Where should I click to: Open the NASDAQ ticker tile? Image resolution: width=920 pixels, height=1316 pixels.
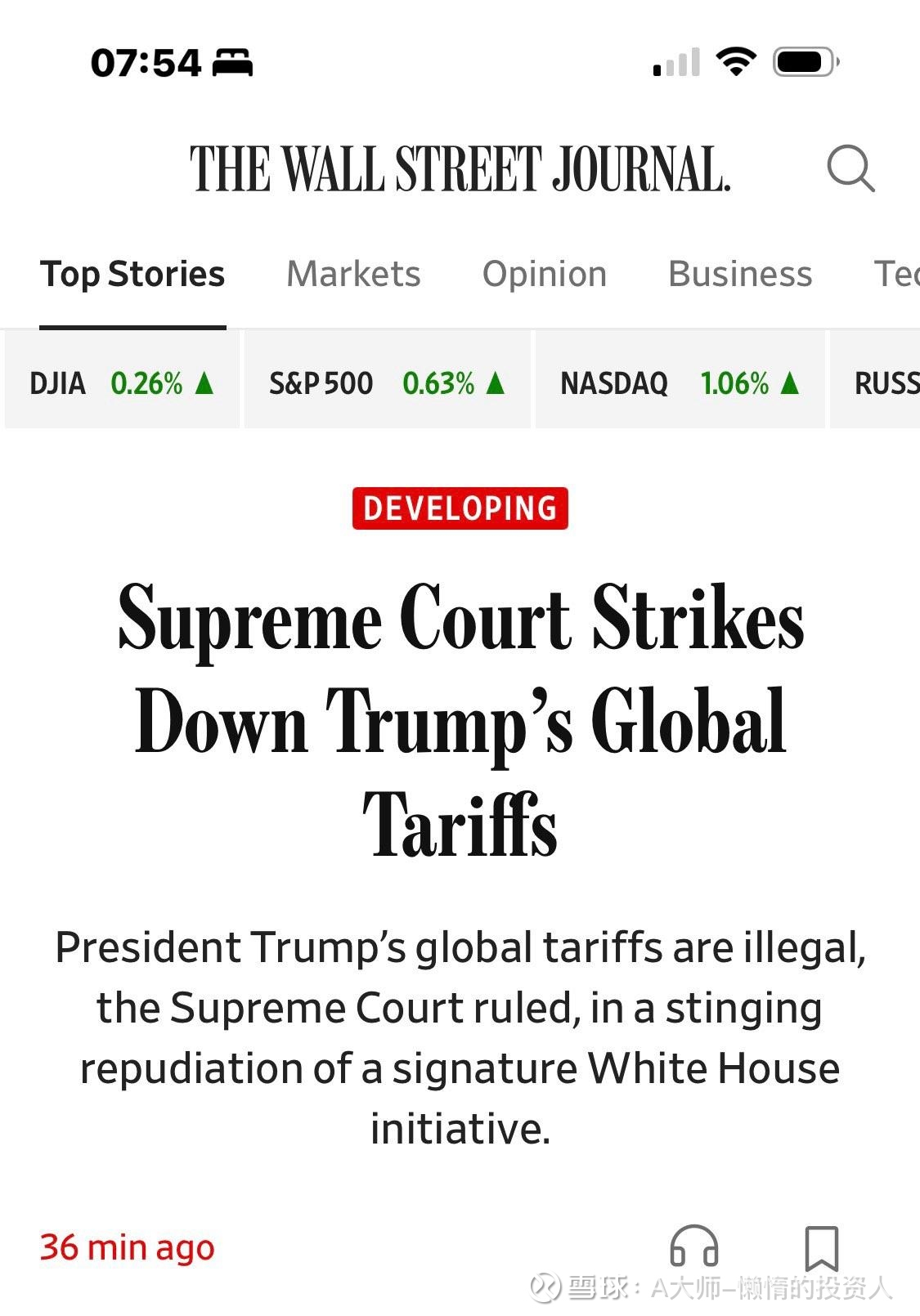[x=680, y=380]
